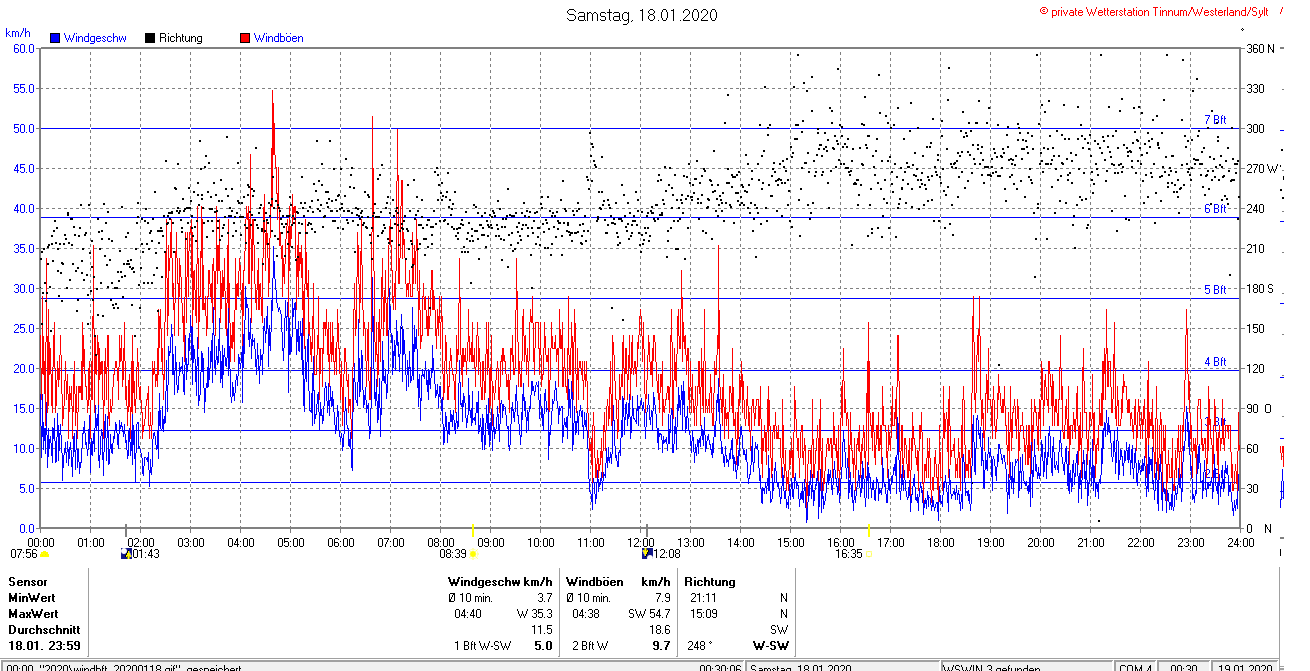Click the Windböen km/h column header

click(x=618, y=582)
